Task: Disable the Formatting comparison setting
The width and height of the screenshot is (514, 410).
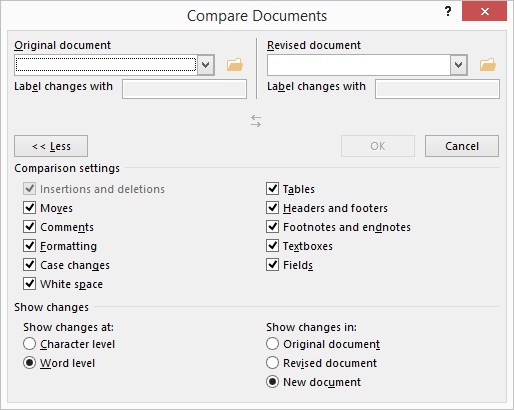Action: click(x=30, y=246)
